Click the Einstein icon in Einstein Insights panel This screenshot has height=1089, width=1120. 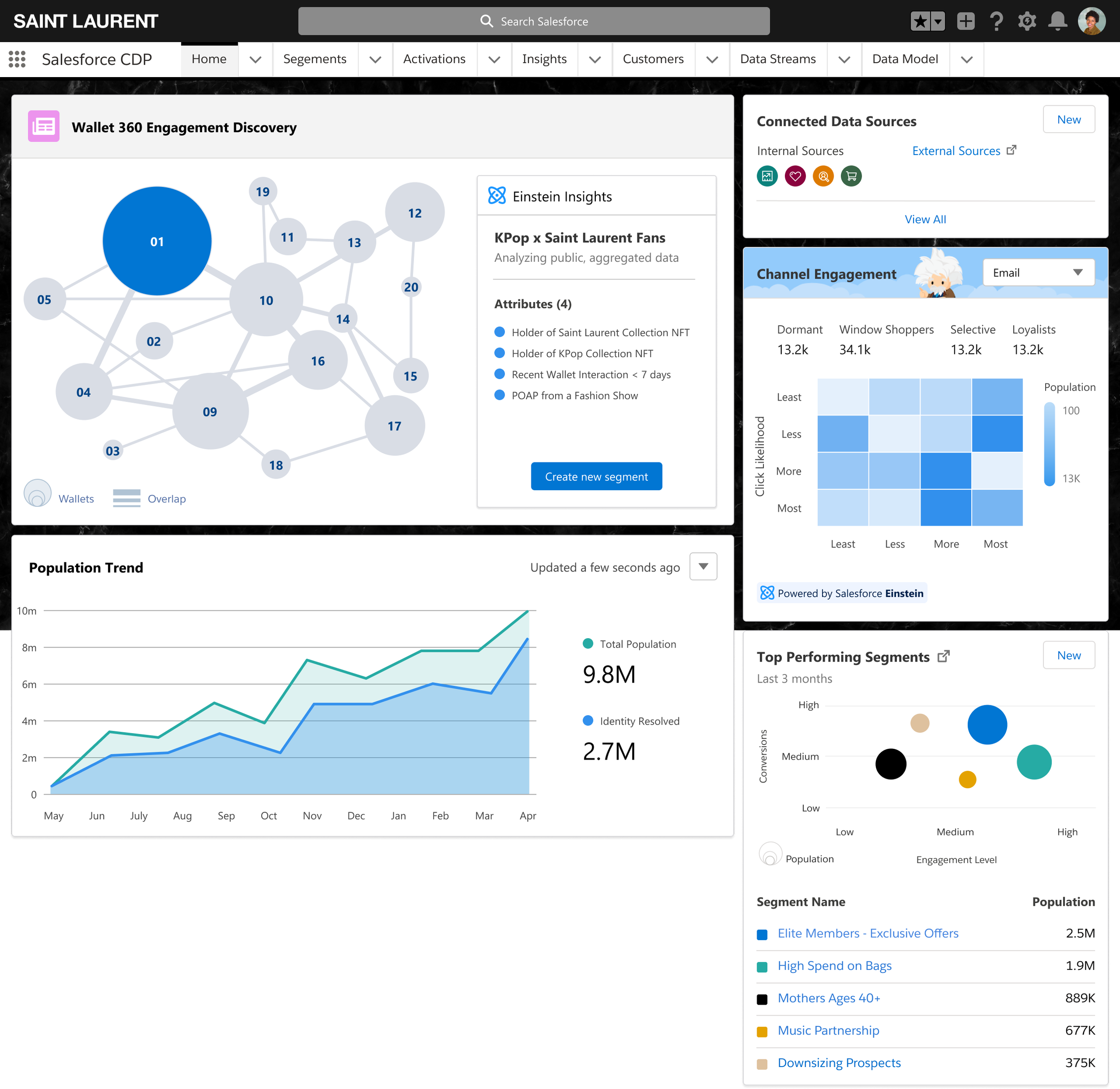coord(497,195)
